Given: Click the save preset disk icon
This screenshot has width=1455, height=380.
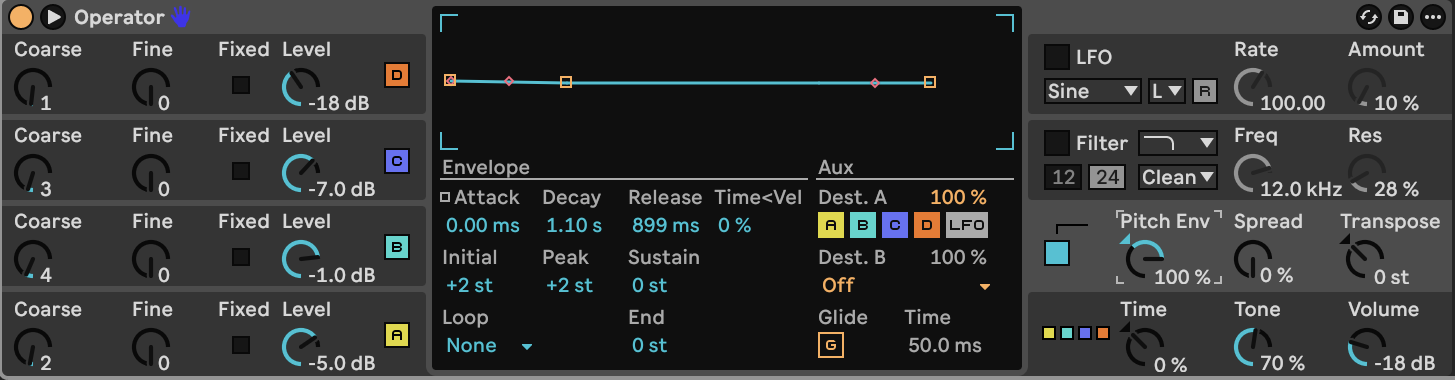Looking at the screenshot, I should (x=1401, y=17).
